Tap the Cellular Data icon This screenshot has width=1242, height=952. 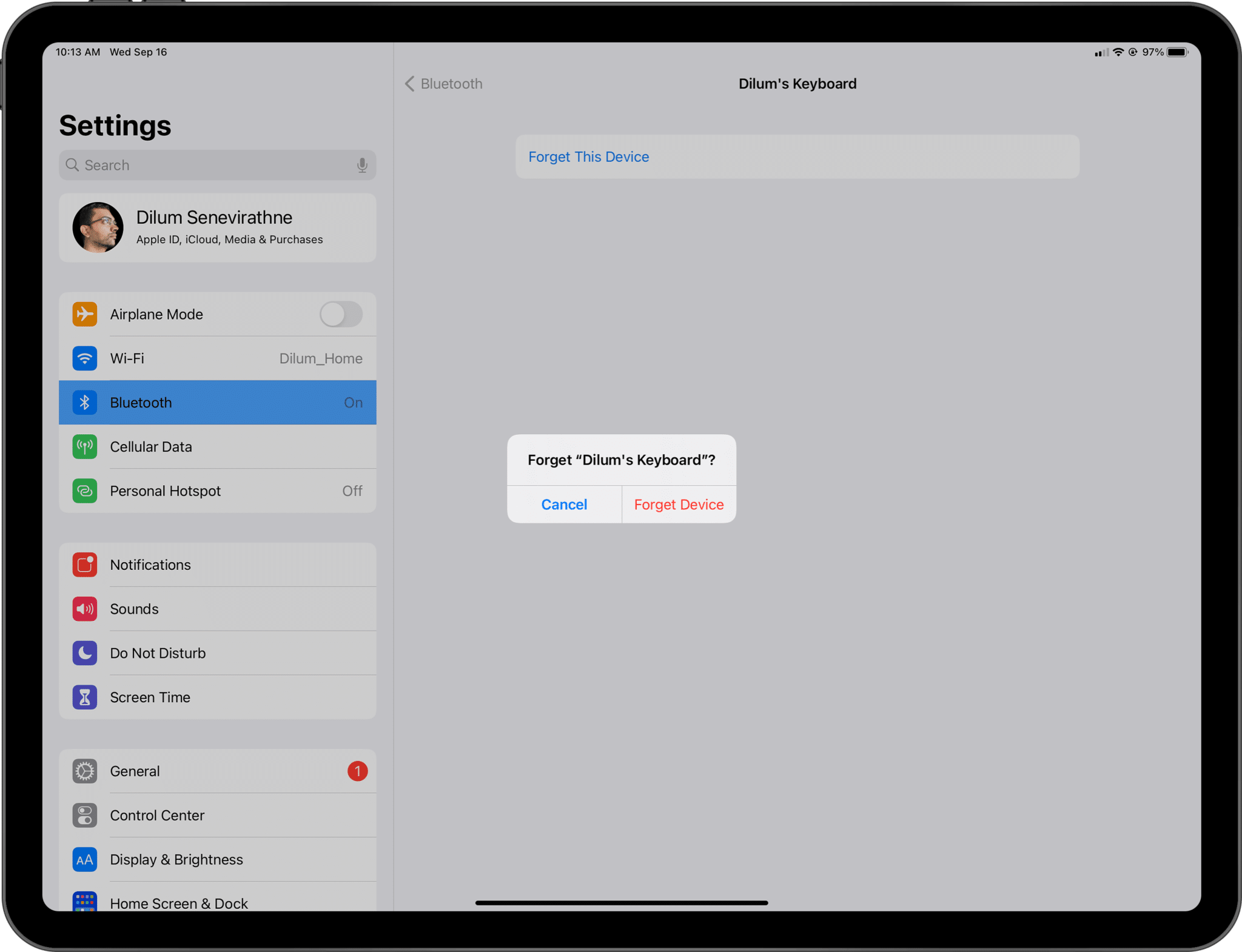pos(84,446)
